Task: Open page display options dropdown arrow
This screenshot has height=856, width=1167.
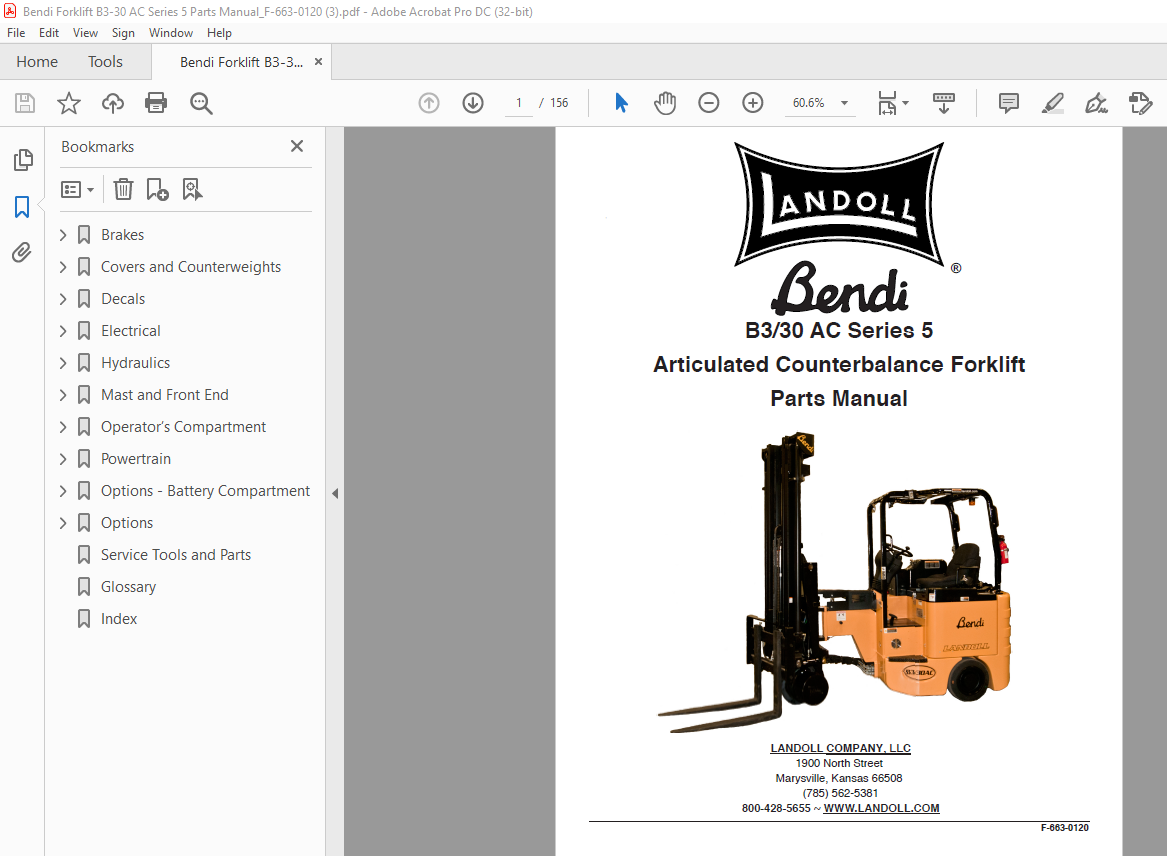Action: (905, 103)
